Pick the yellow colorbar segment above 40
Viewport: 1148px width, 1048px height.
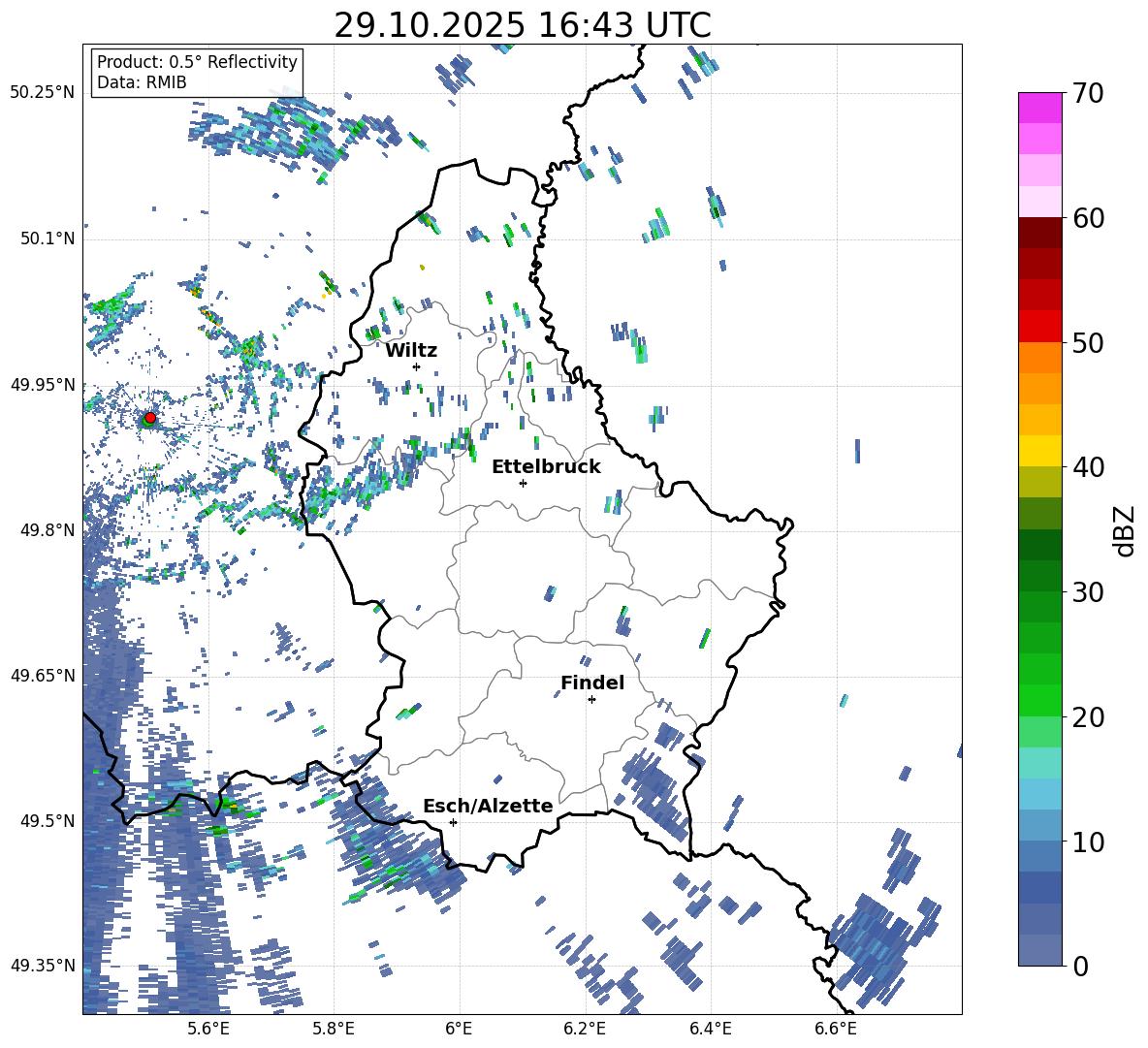1040,451
